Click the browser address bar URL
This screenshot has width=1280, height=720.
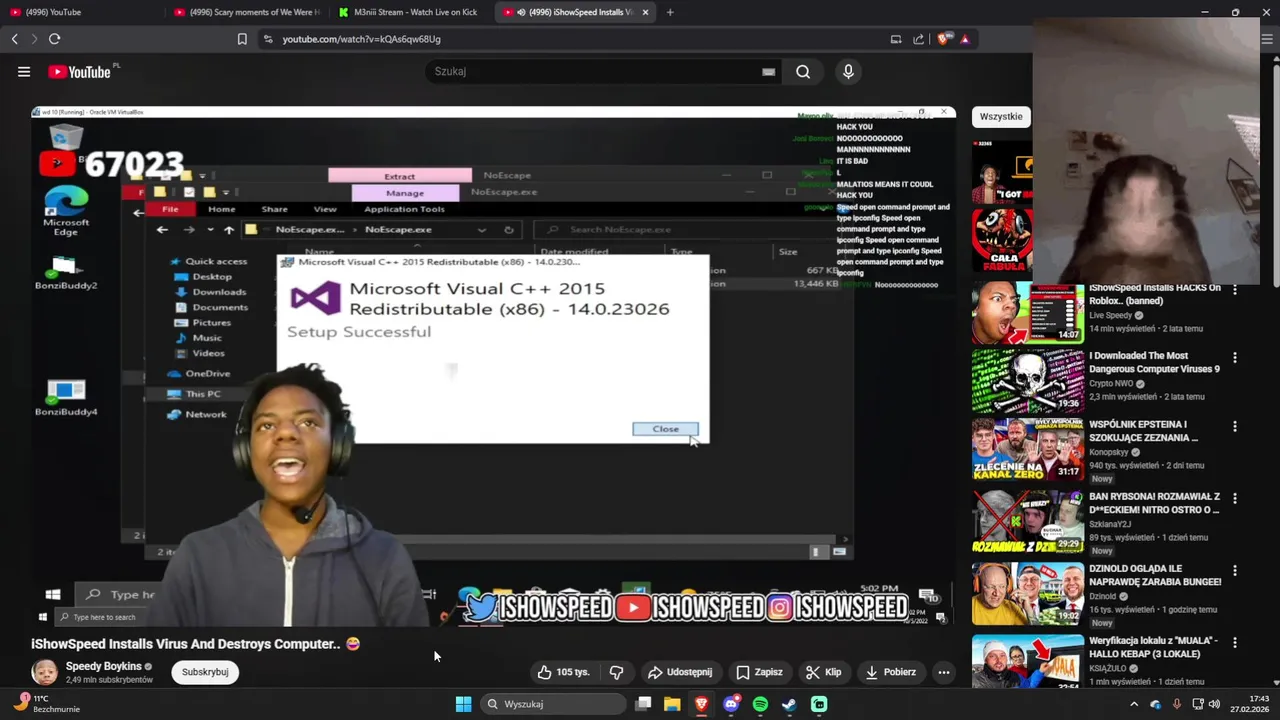pyautogui.click(x=361, y=39)
